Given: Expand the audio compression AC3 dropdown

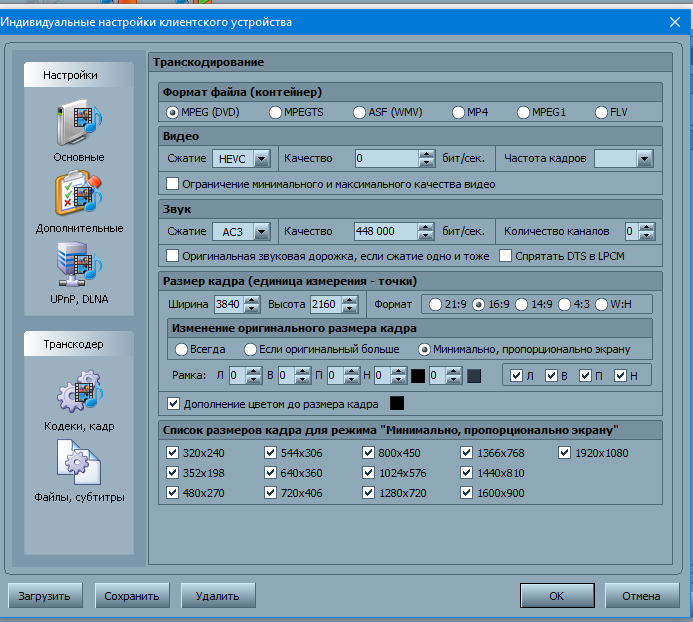Looking at the screenshot, I should click(262, 231).
